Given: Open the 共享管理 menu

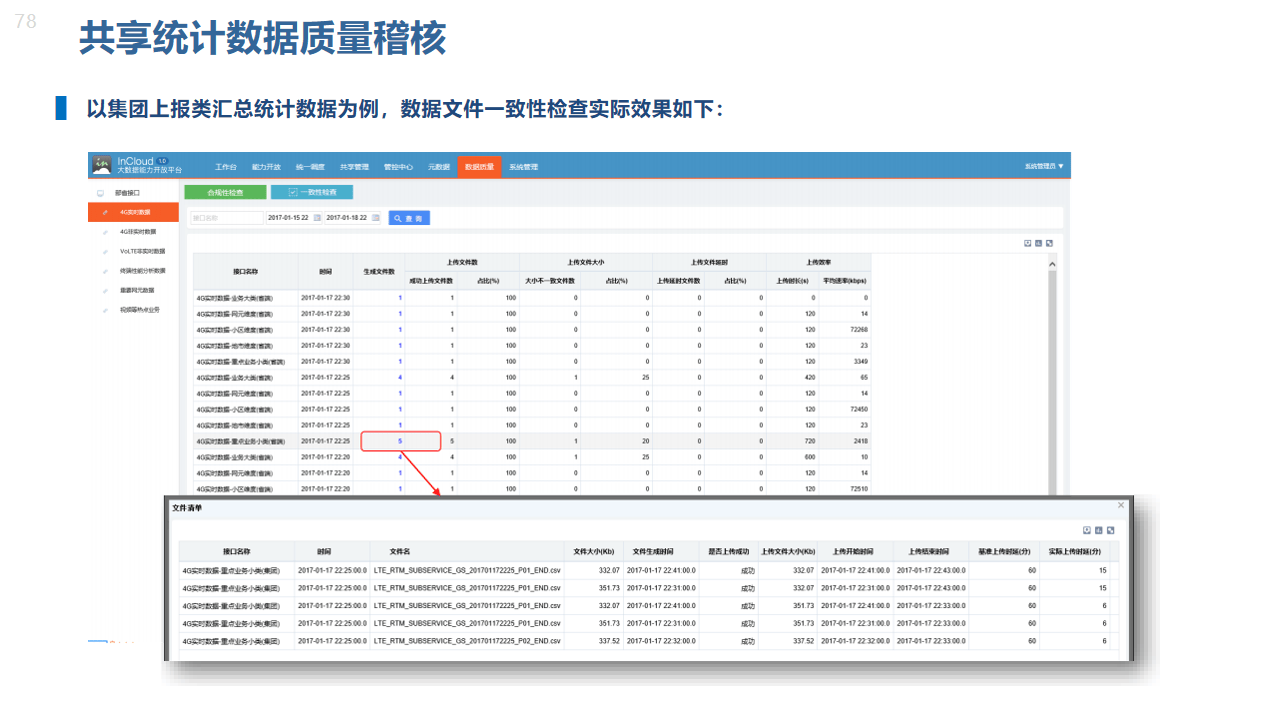Looking at the screenshot, I should 354,166.
